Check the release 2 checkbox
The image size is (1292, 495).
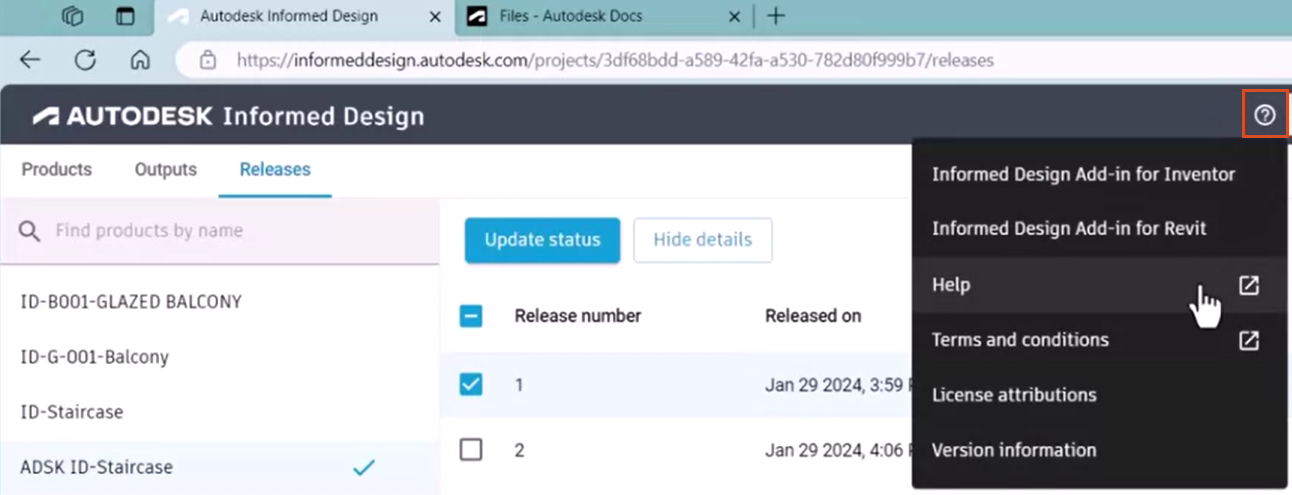tap(471, 450)
